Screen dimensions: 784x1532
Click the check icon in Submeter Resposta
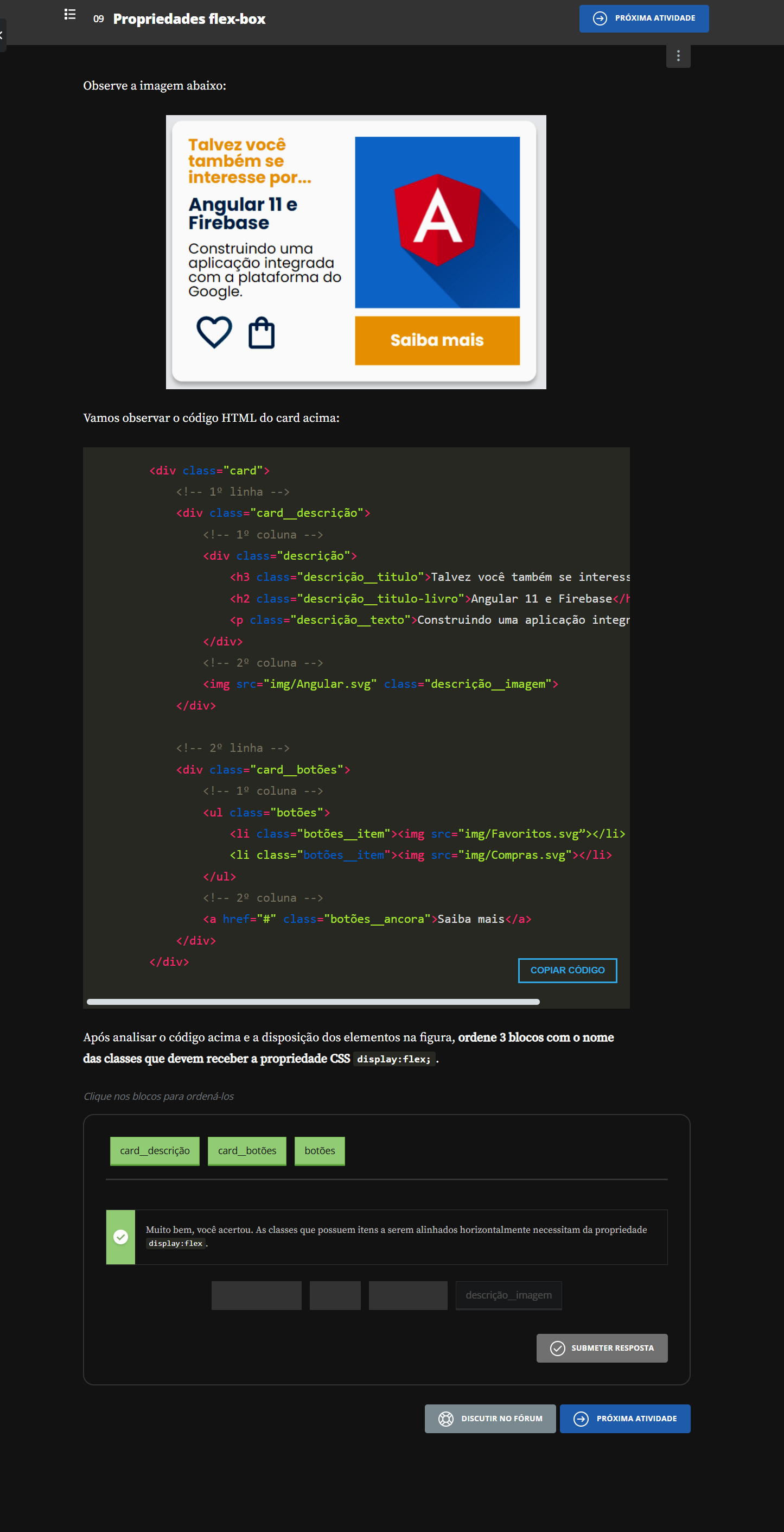(x=557, y=1348)
